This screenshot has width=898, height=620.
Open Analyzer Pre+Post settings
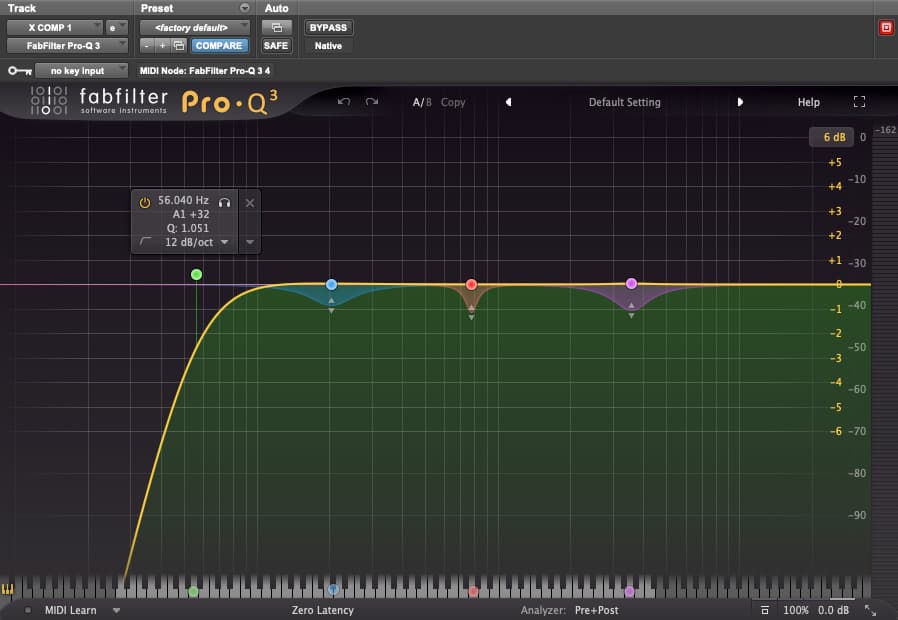click(596, 610)
